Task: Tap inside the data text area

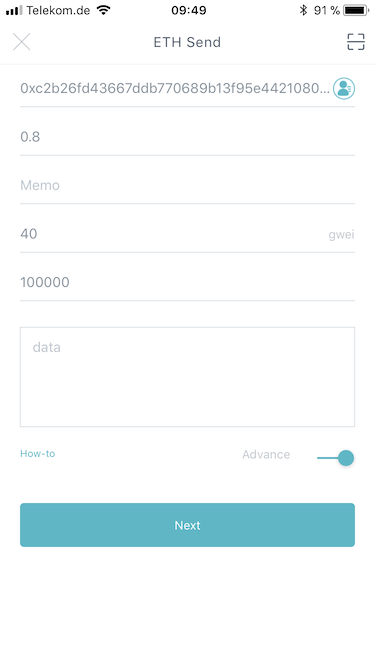Action: pyautogui.click(x=188, y=377)
